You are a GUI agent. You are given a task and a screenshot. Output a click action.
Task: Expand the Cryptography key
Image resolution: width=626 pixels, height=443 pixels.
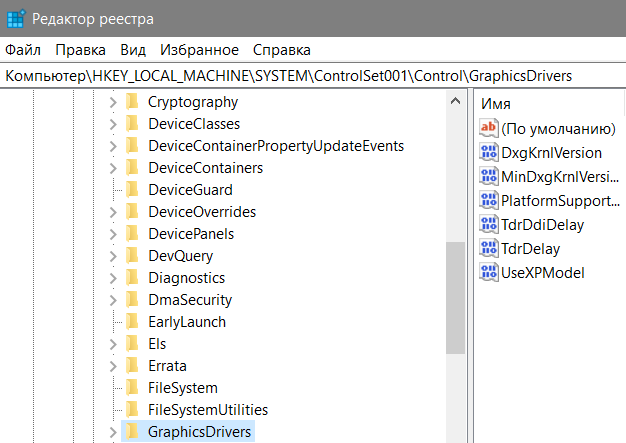[x=112, y=102]
